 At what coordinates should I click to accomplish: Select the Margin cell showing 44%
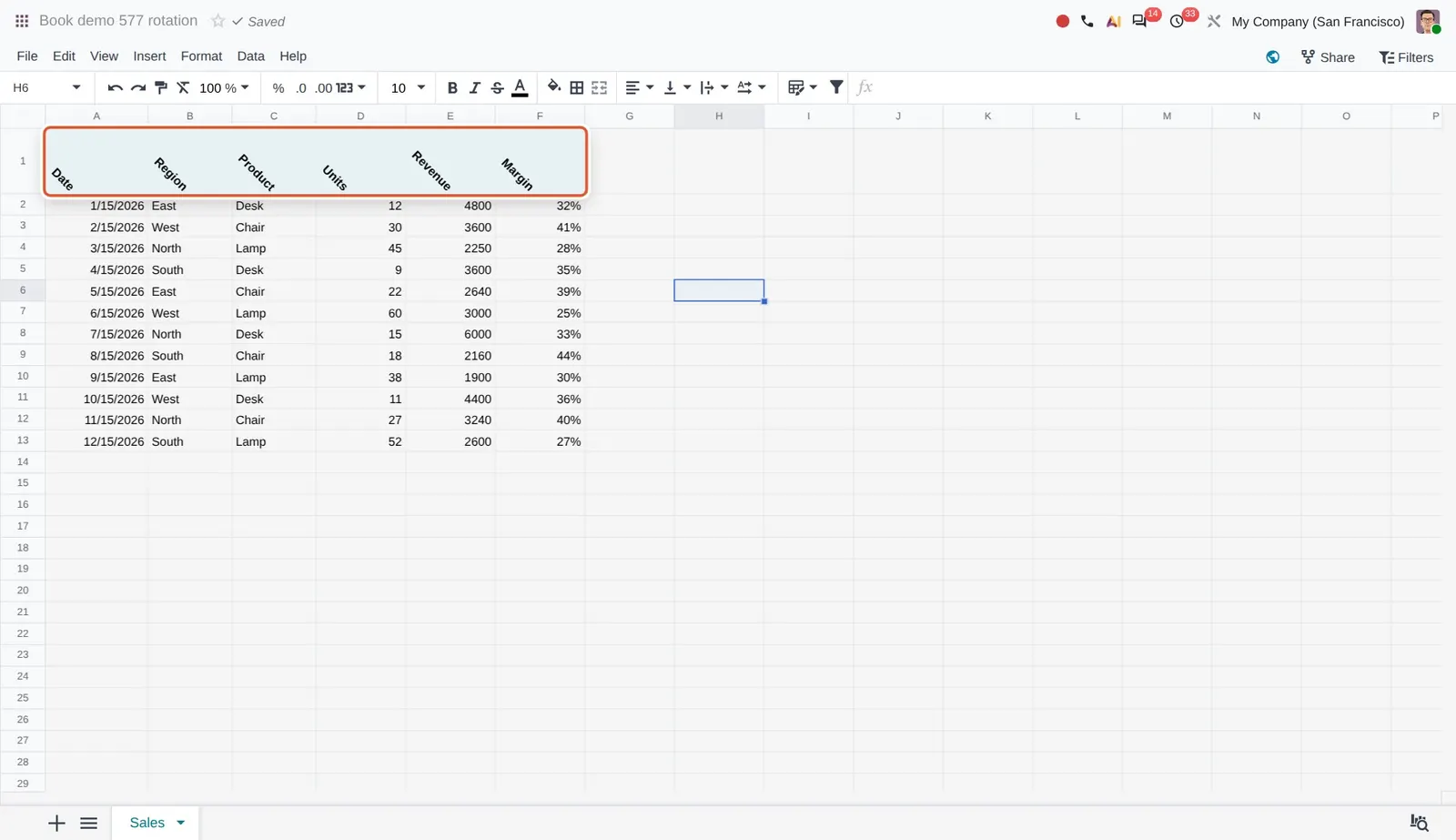(x=541, y=356)
